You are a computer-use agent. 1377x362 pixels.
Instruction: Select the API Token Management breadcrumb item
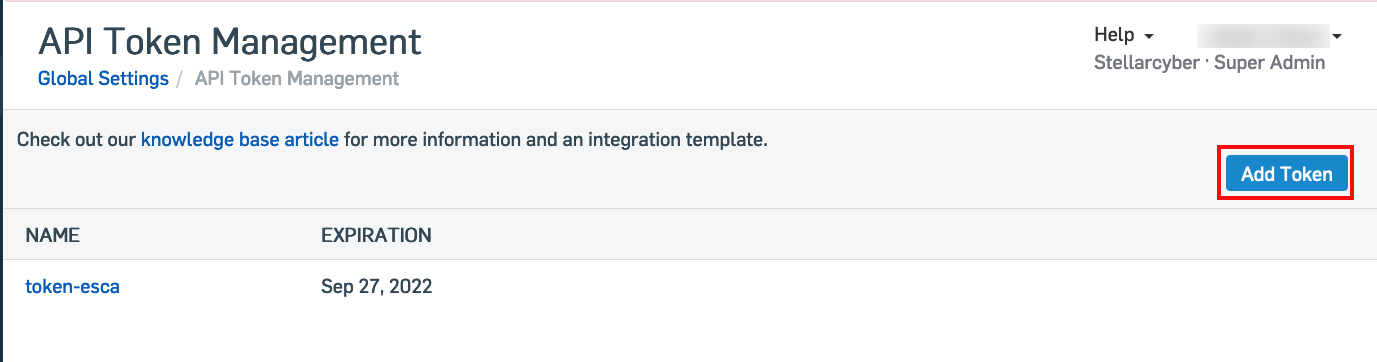[297, 78]
